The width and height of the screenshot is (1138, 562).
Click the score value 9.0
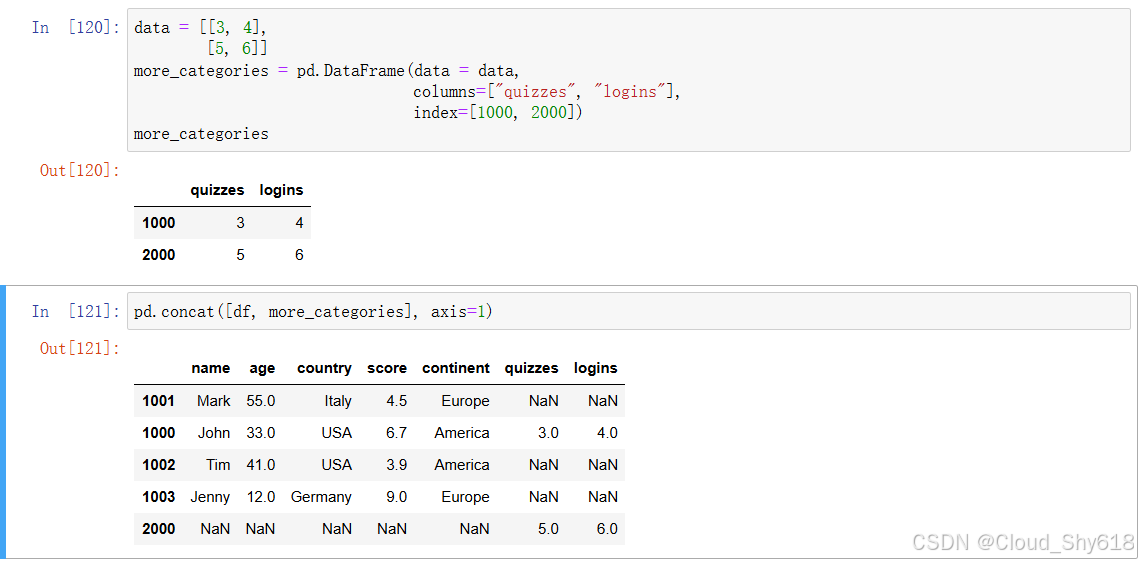(x=397, y=497)
